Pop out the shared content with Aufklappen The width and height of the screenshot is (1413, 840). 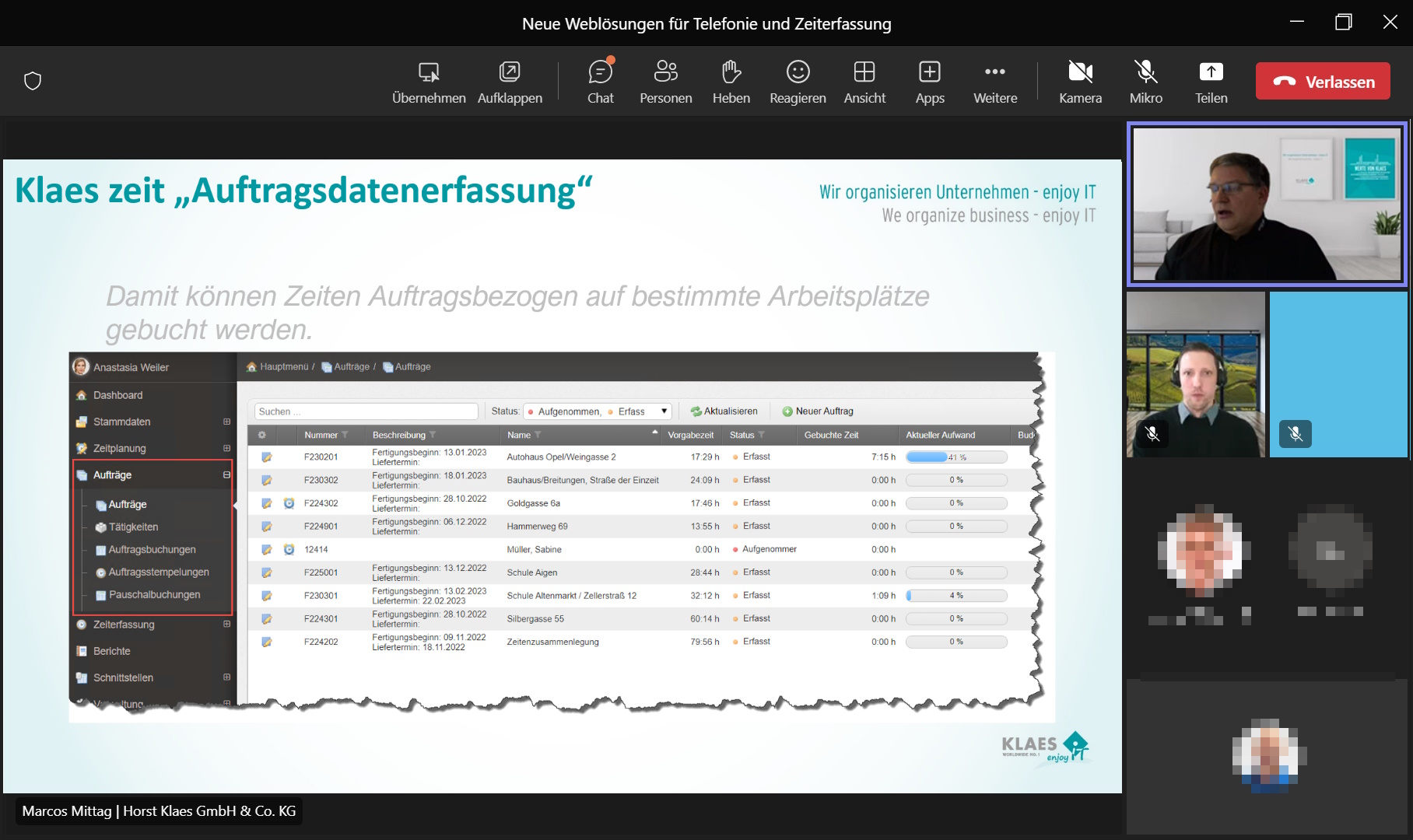coord(510,82)
